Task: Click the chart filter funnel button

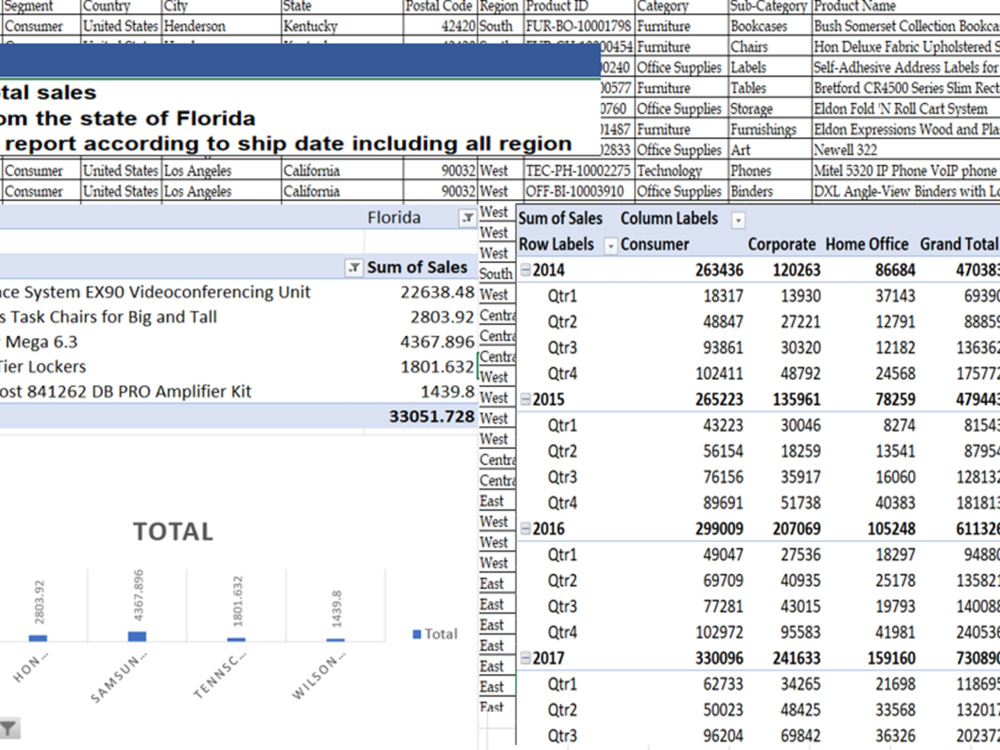Action: point(8,728)
